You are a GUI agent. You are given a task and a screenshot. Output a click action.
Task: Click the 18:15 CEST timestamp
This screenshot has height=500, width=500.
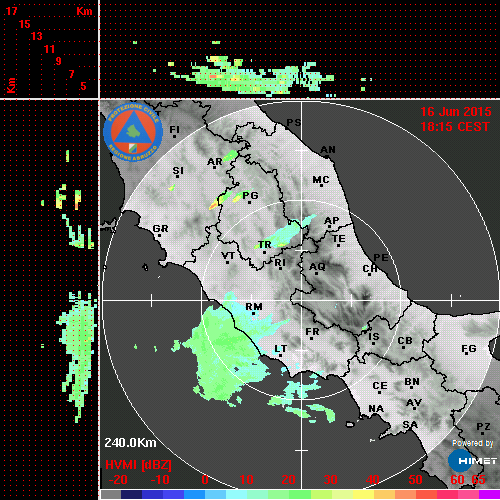[x=455, y=127]
